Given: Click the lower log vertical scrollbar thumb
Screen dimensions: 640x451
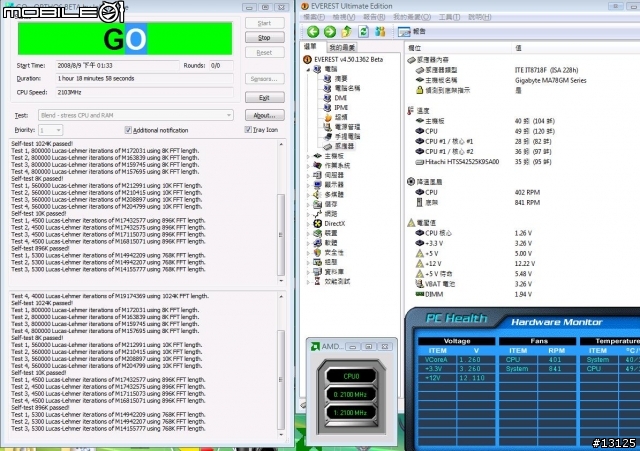Looking at the screenshot, I should pyautogui.click(x=281, y=380).
